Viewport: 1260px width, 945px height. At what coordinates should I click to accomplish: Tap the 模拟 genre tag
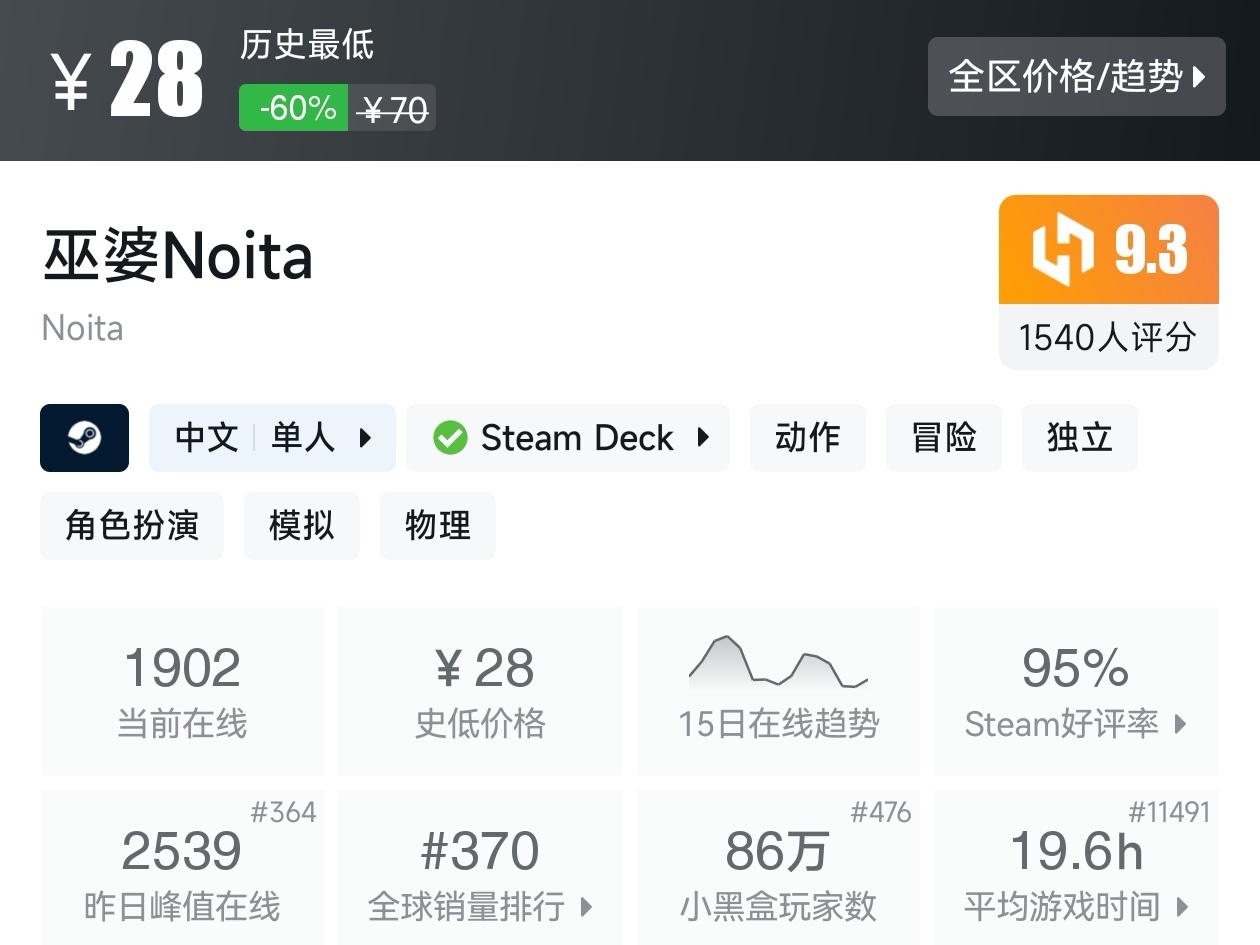(301, 526)
